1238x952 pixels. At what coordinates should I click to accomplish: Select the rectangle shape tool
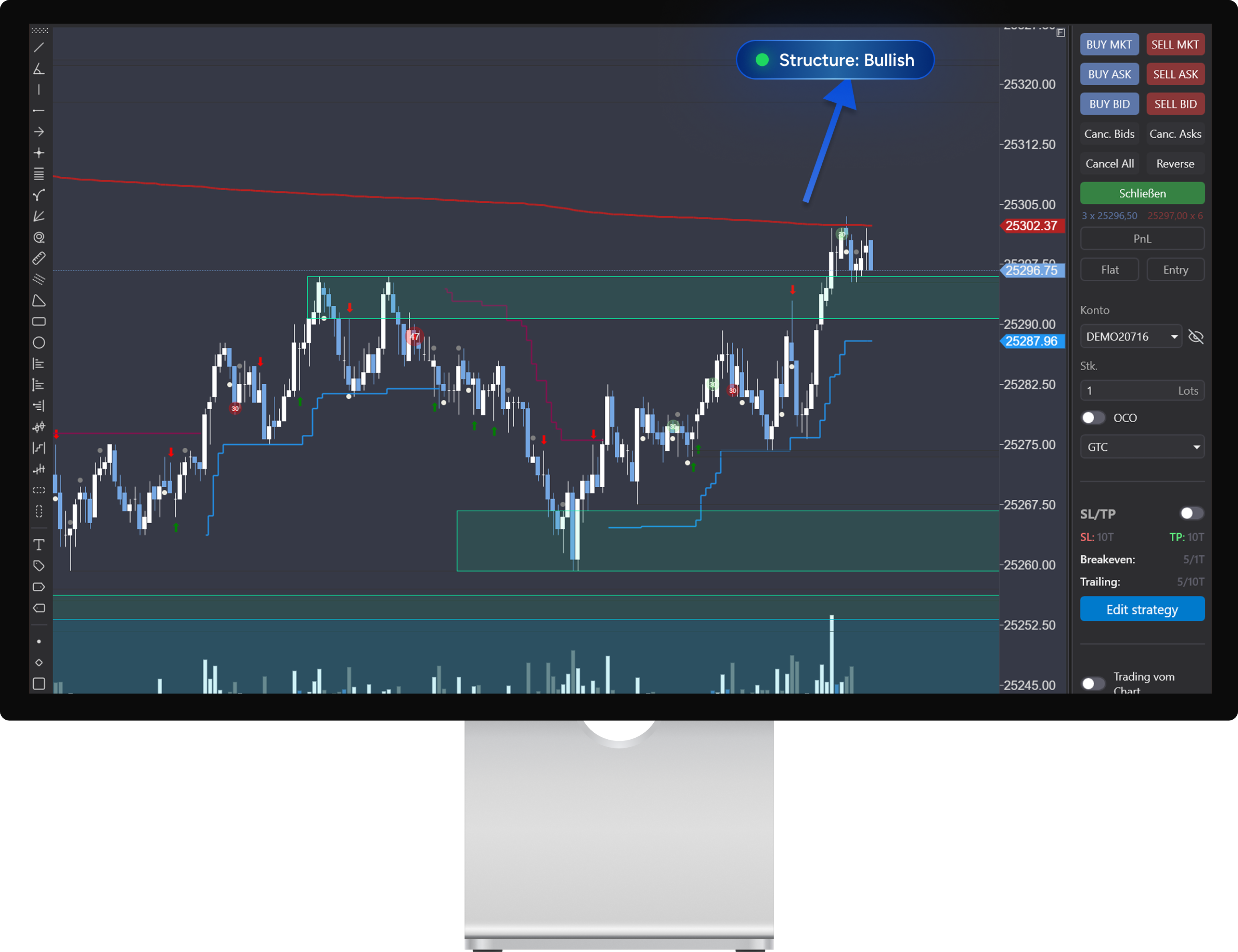coord(38,322)
